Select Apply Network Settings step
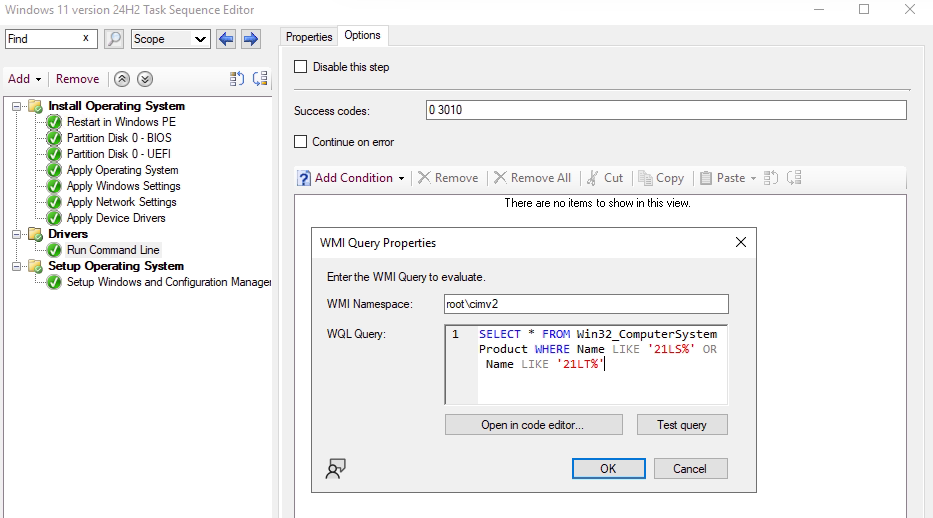 click(x=121, y=202)
